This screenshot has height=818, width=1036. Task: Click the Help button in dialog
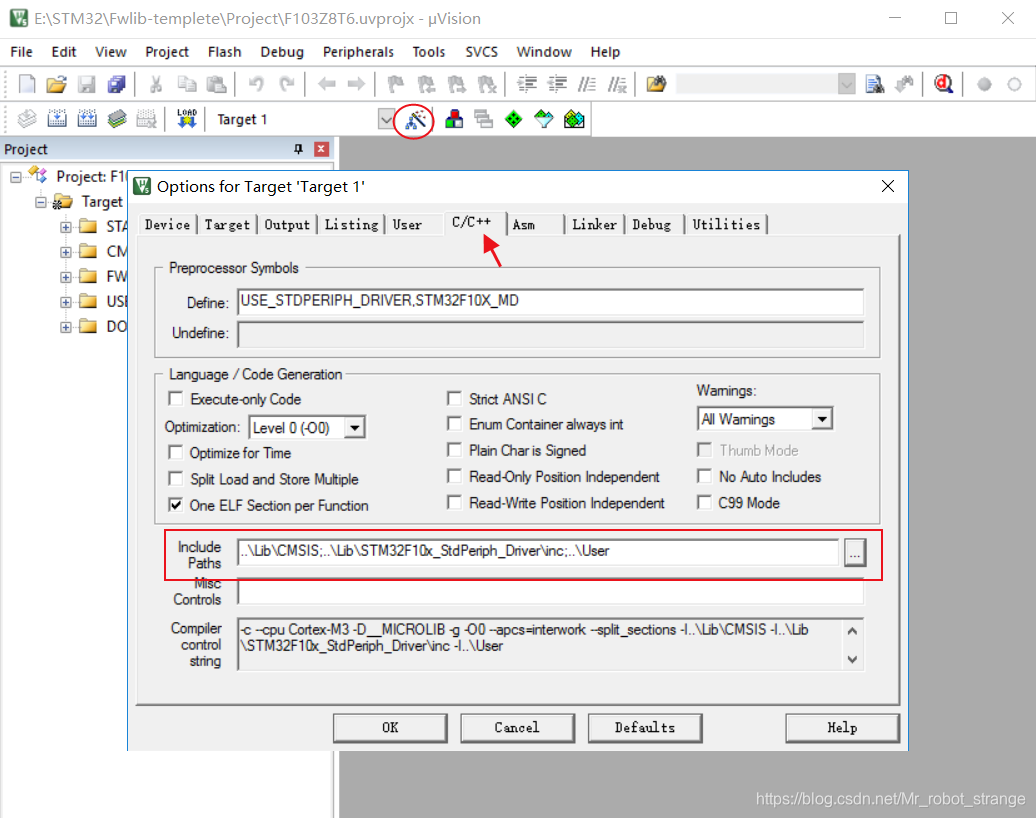tap(842, 727)
